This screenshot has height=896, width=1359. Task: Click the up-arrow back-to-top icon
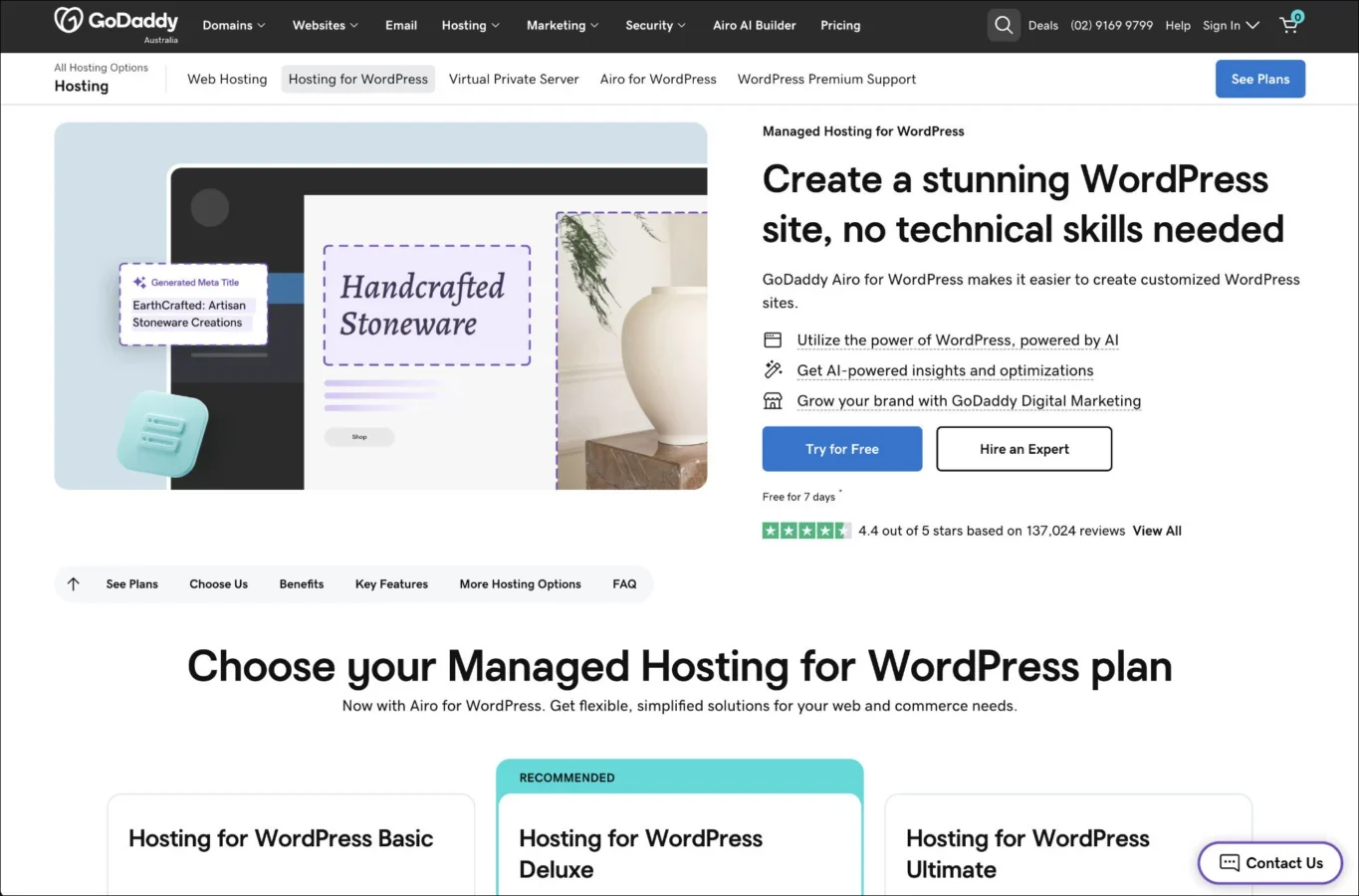click(x=74, y=584)
